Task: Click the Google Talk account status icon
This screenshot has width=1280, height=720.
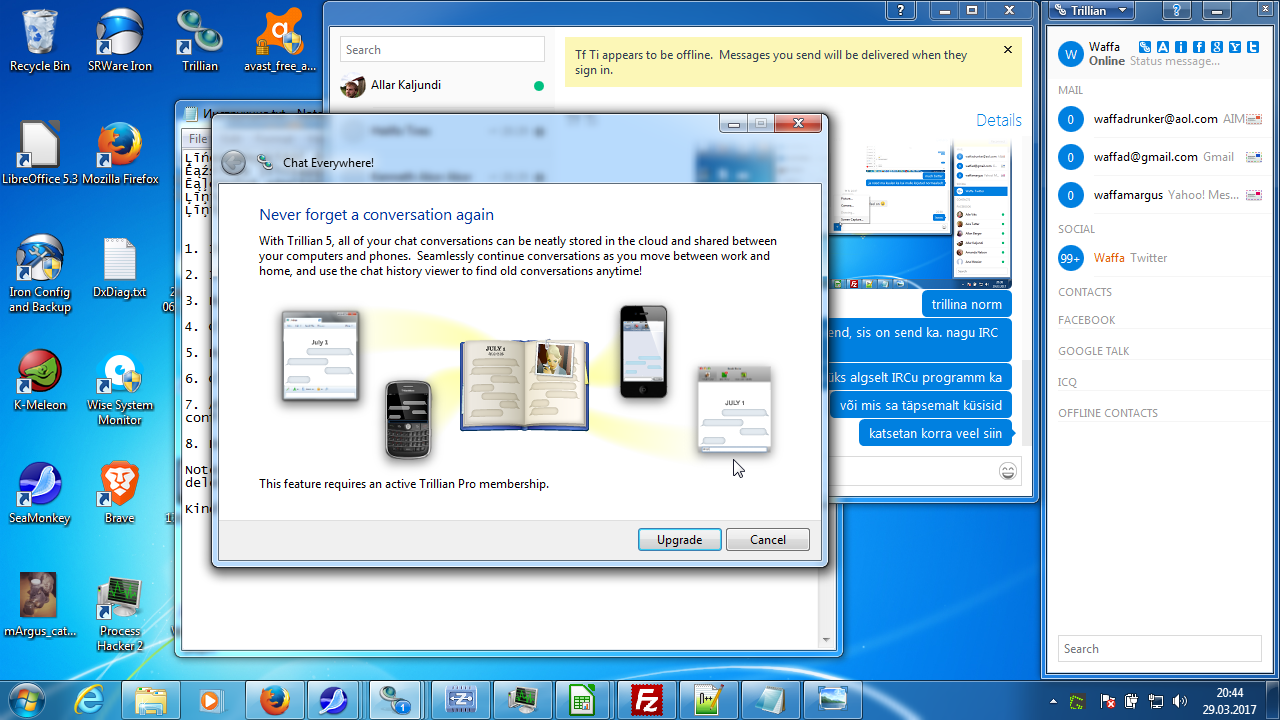Action: (1217, 47)
